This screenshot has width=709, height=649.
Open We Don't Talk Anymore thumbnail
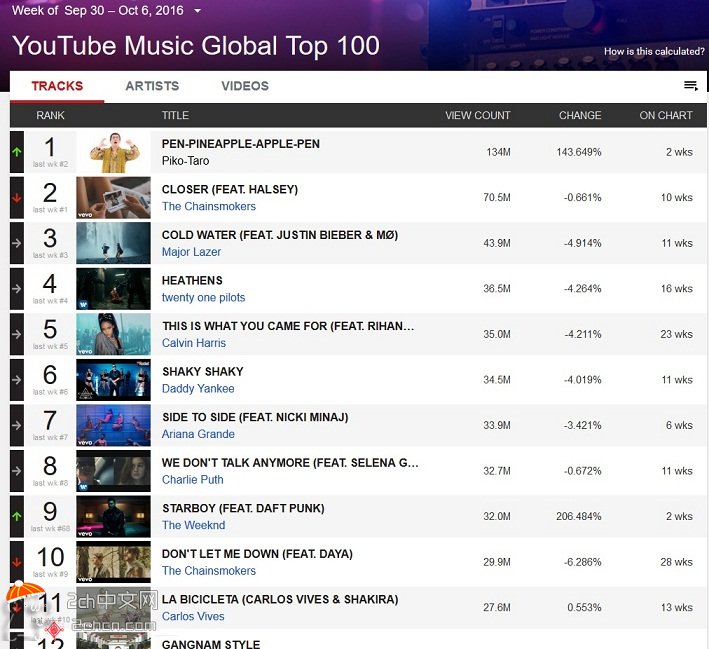tap(113, 471)
